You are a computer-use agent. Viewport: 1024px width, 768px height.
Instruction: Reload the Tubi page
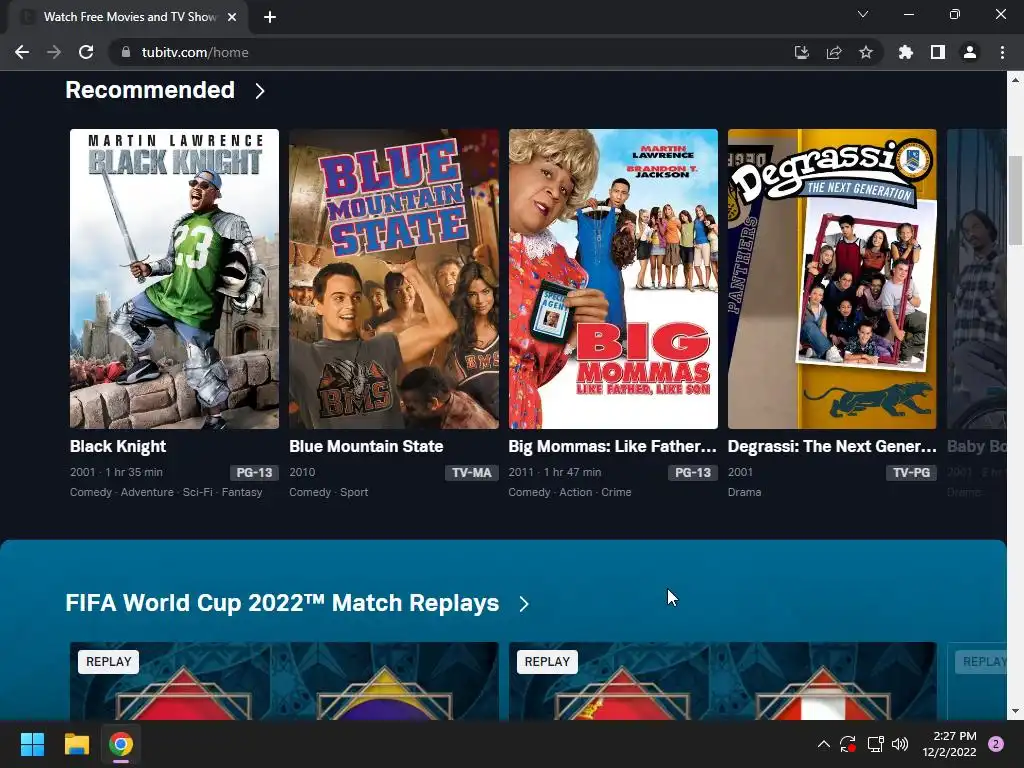click(86, 52)
